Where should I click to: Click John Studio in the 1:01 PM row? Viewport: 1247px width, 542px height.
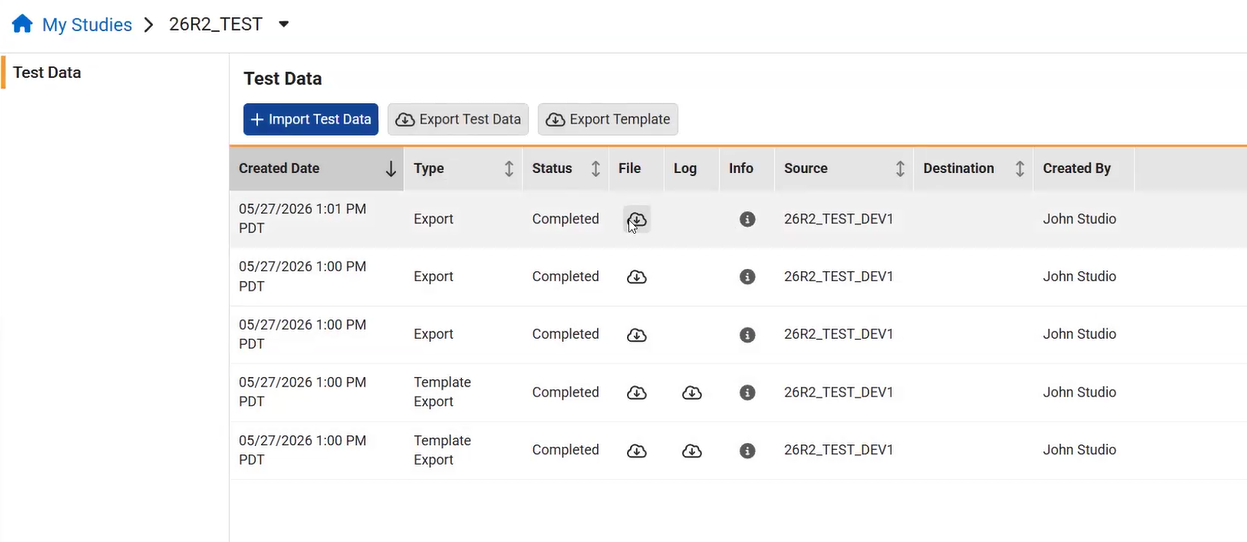pos(1079,219)
